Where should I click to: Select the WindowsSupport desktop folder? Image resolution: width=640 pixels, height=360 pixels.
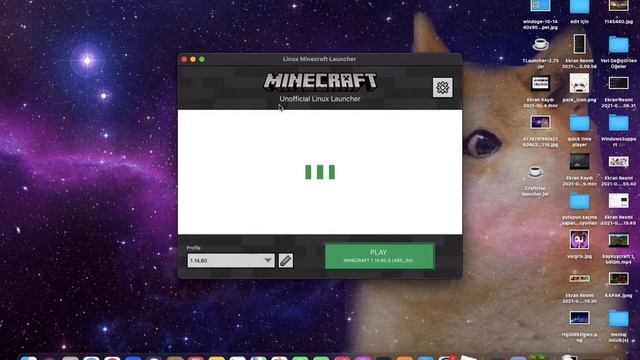618,122
